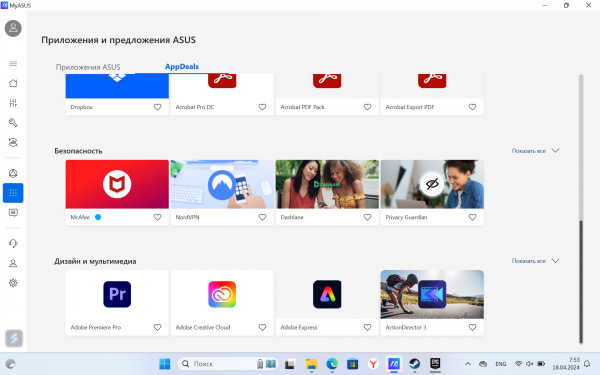Favorite Adobe Express with its heart
Image resolution: width=600 pixels, height=375 pixels.
pos(367,328)
